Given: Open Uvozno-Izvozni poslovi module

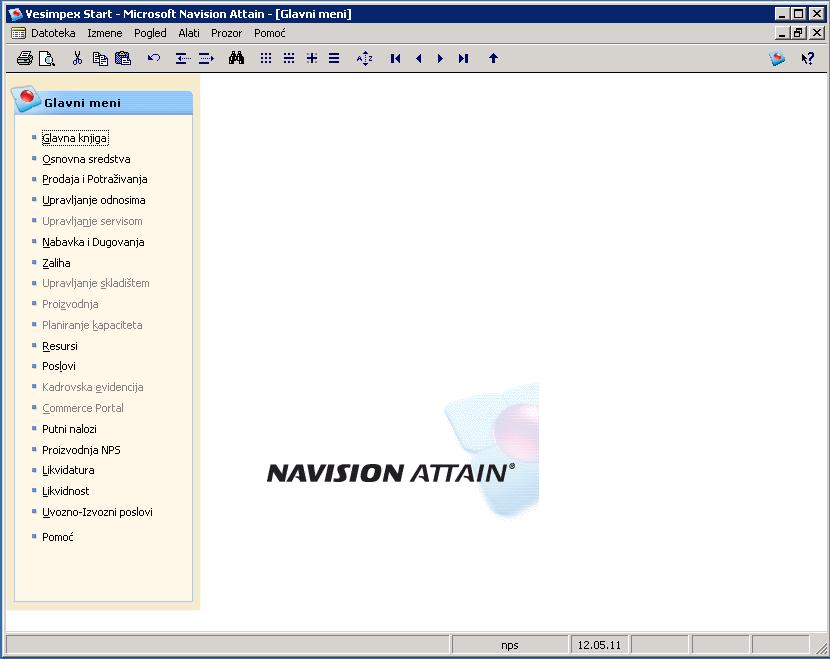Looking at the screenshot, I should pyautogui.click(x=97, y=512).
